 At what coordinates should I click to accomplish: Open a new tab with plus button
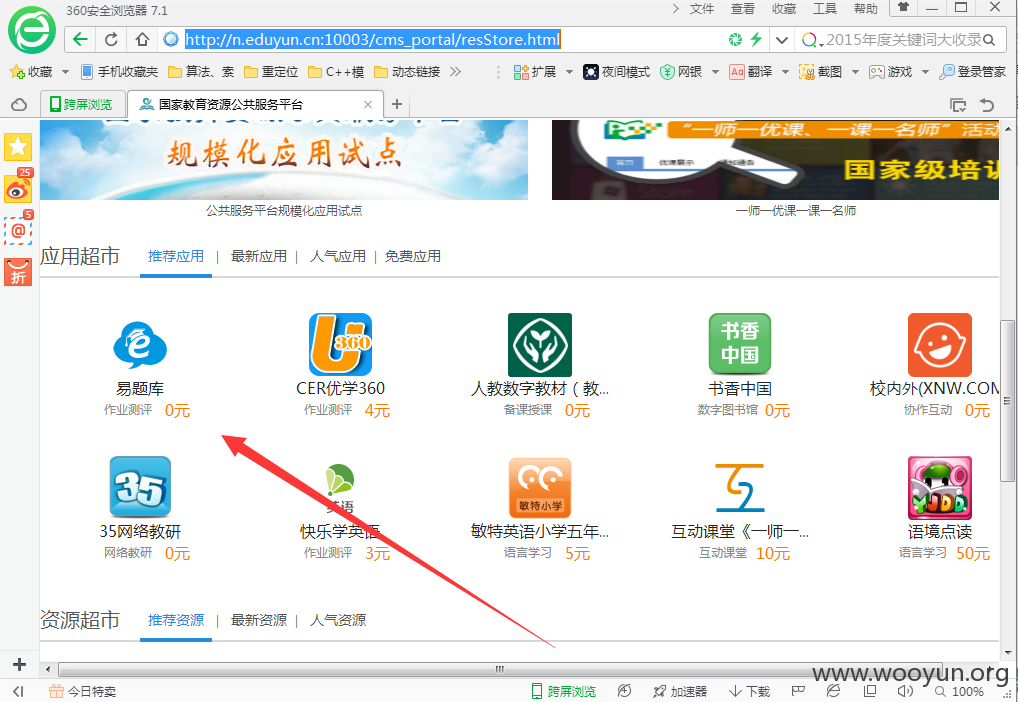click(397, 105)
